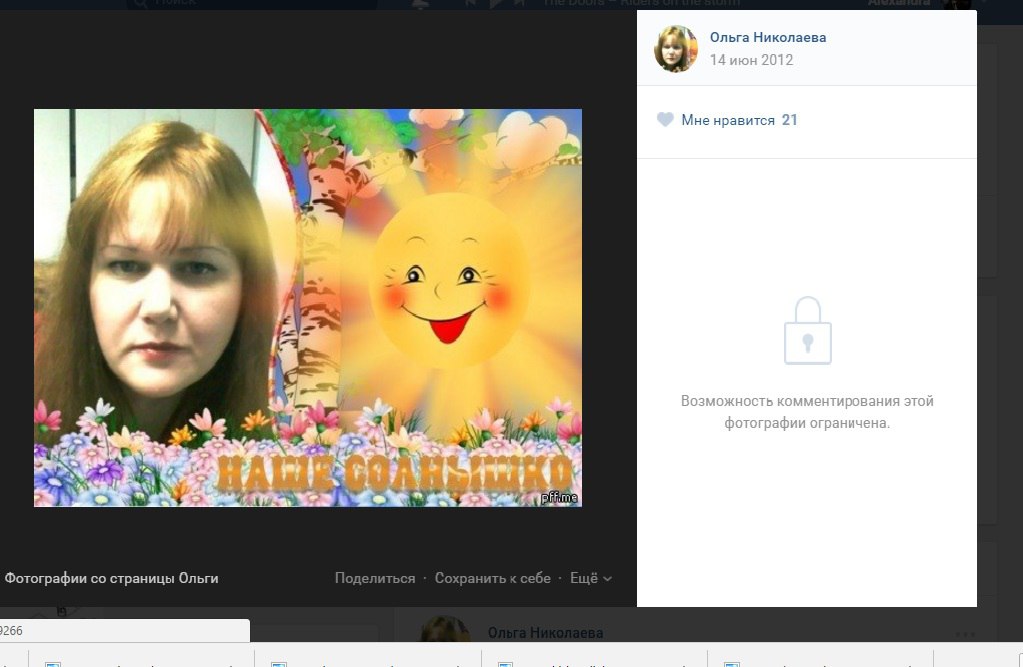Click first taskbar window icon

coord(53,661)
